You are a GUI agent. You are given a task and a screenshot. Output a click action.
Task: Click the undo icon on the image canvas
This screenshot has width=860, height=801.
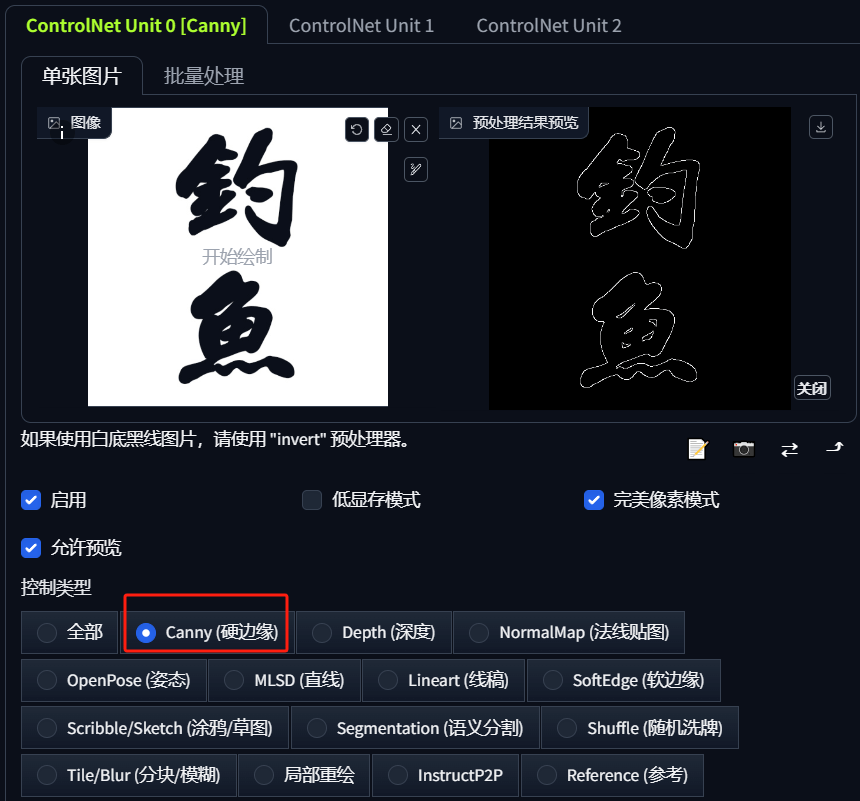click(357, 130)
